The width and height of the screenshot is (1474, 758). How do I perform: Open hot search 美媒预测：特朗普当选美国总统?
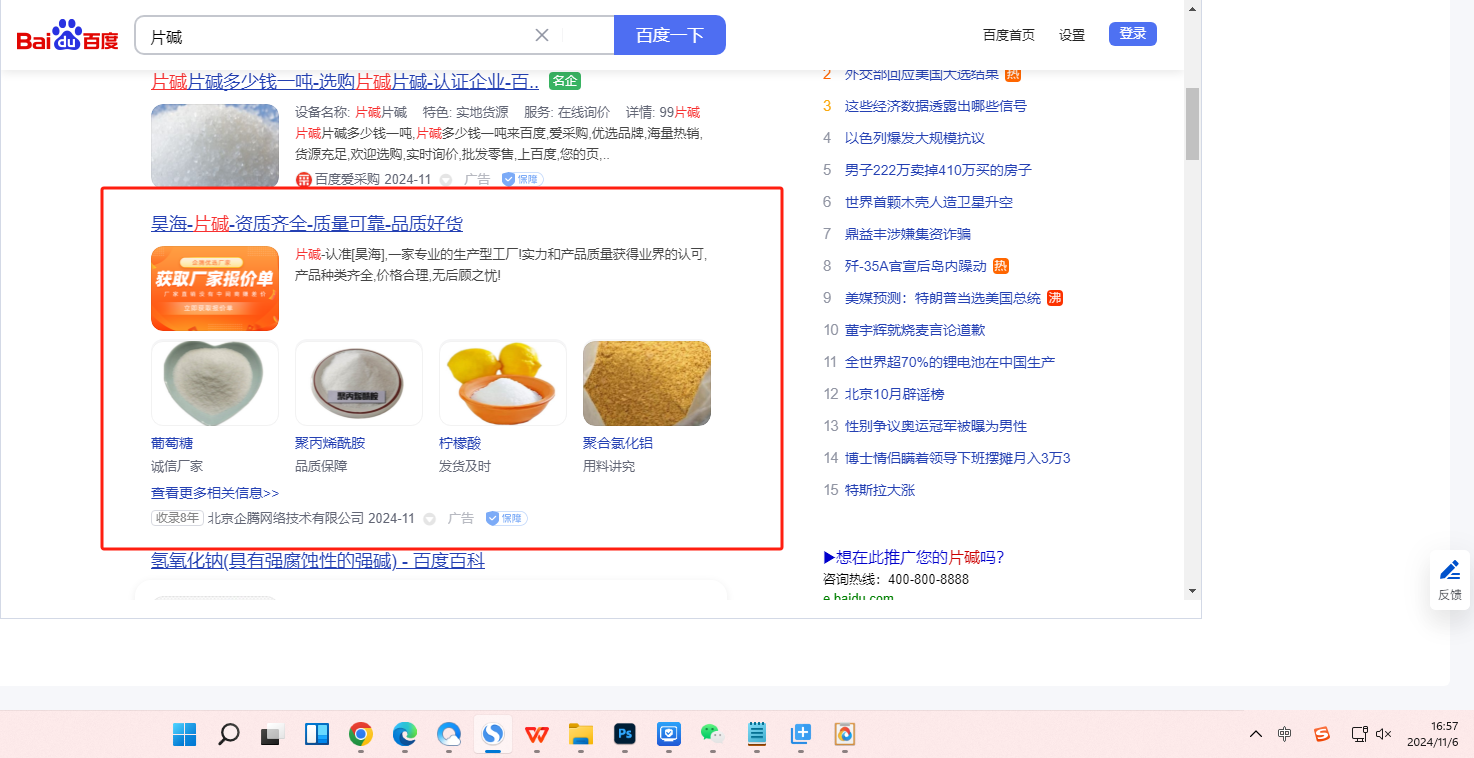[x=943, y=298]
